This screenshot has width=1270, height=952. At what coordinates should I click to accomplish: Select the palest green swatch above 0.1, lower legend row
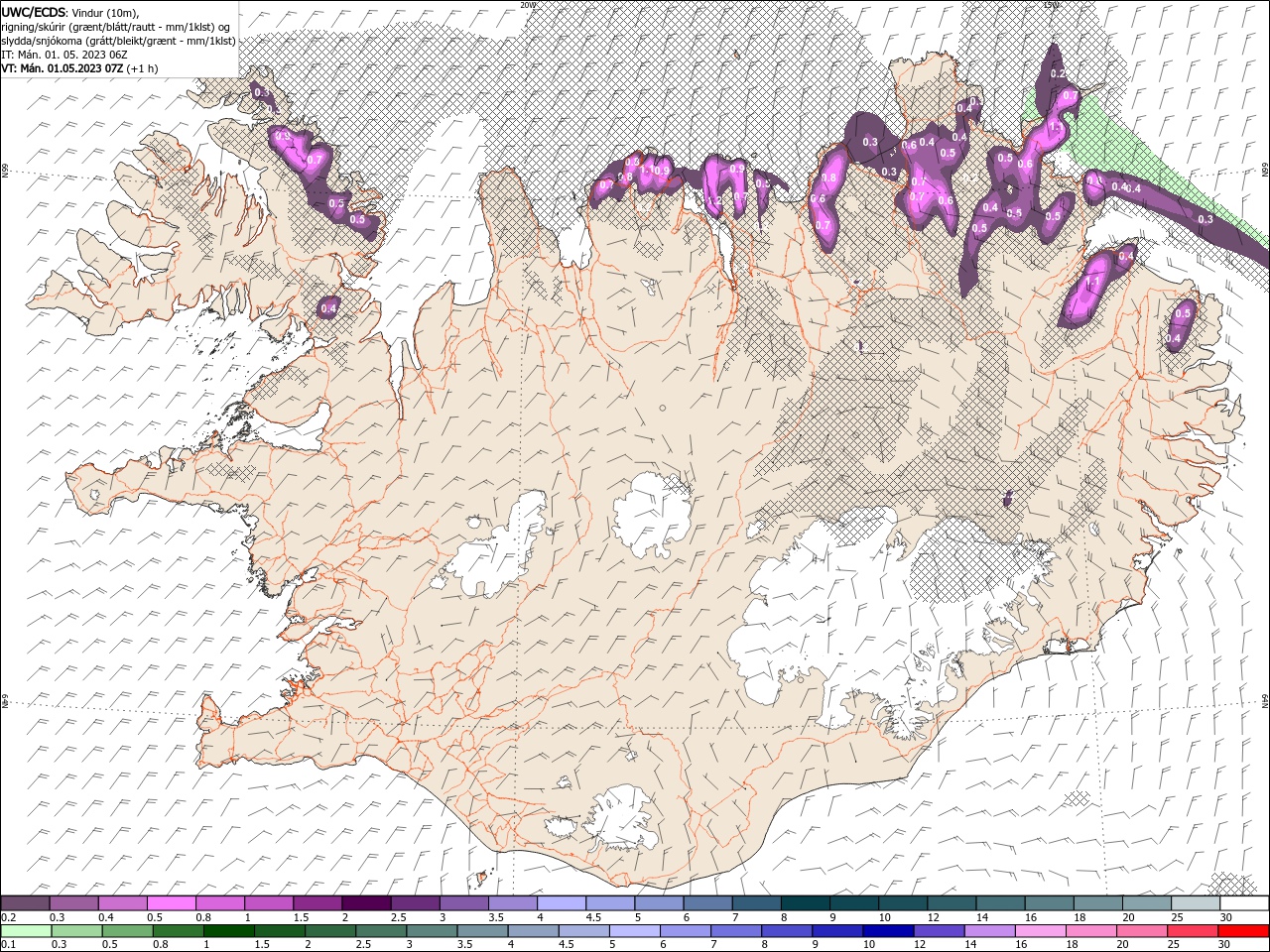(25, 930)
